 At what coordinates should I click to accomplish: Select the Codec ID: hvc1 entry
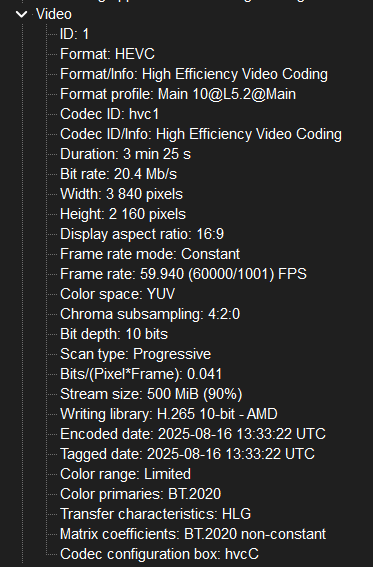click(x=110, y=114)
